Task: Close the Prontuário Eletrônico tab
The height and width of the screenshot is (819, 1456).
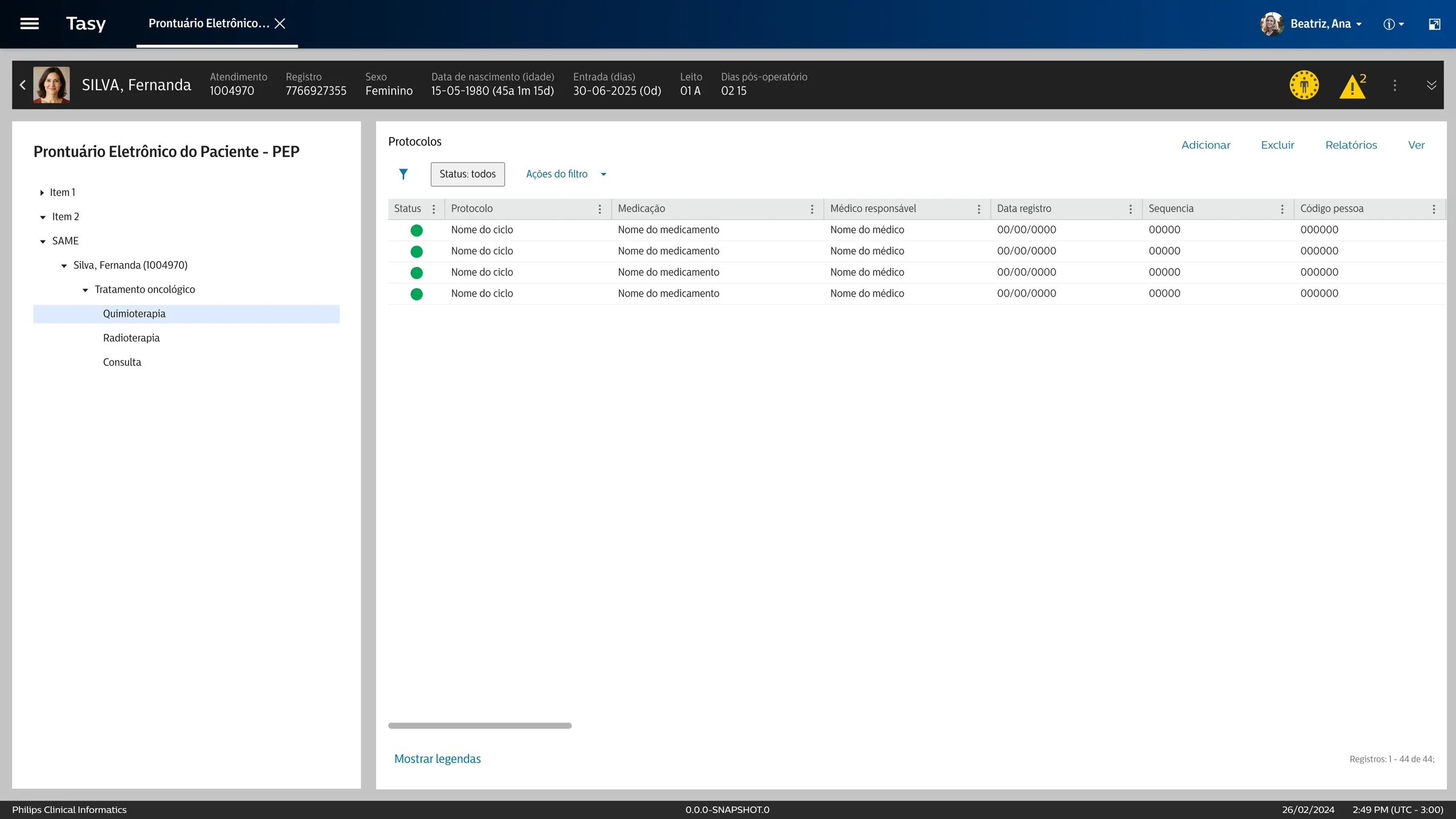Action: (x=280, y=24)
